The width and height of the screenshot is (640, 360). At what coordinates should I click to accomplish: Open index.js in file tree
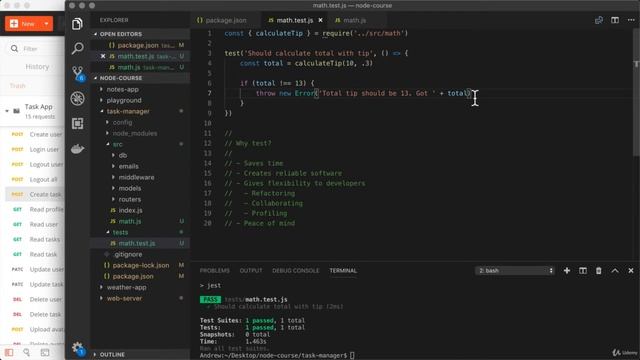130,210
